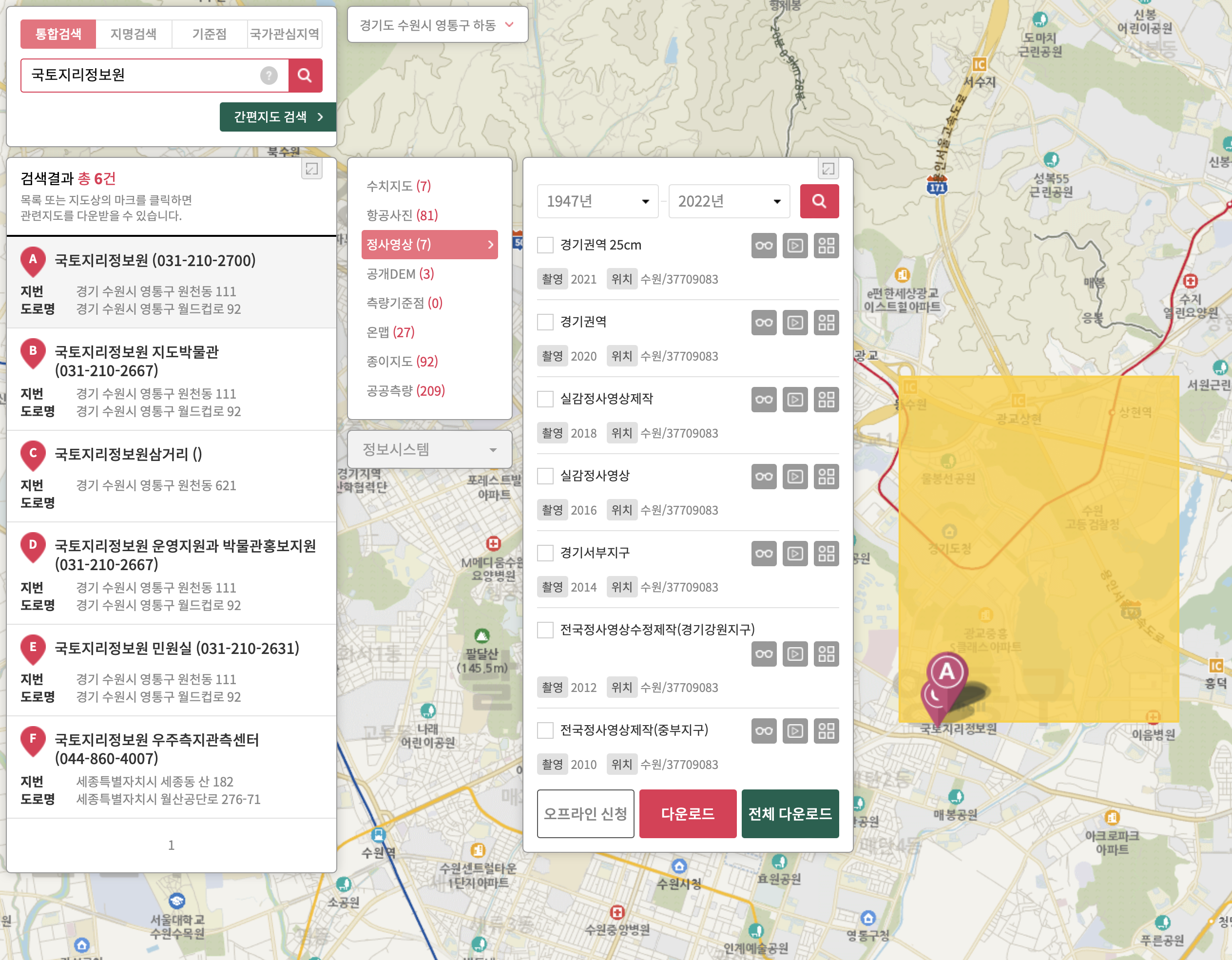Click the red 다운로드 button
1232x960 pixels.
pos(688,813)
